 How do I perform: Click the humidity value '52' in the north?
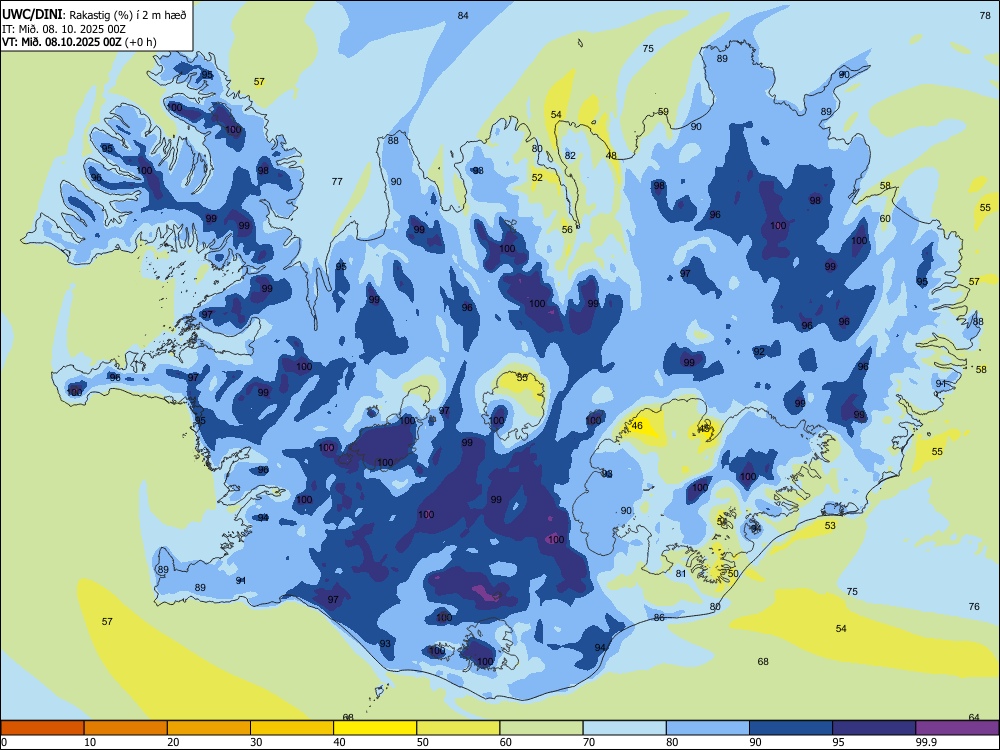537,177
